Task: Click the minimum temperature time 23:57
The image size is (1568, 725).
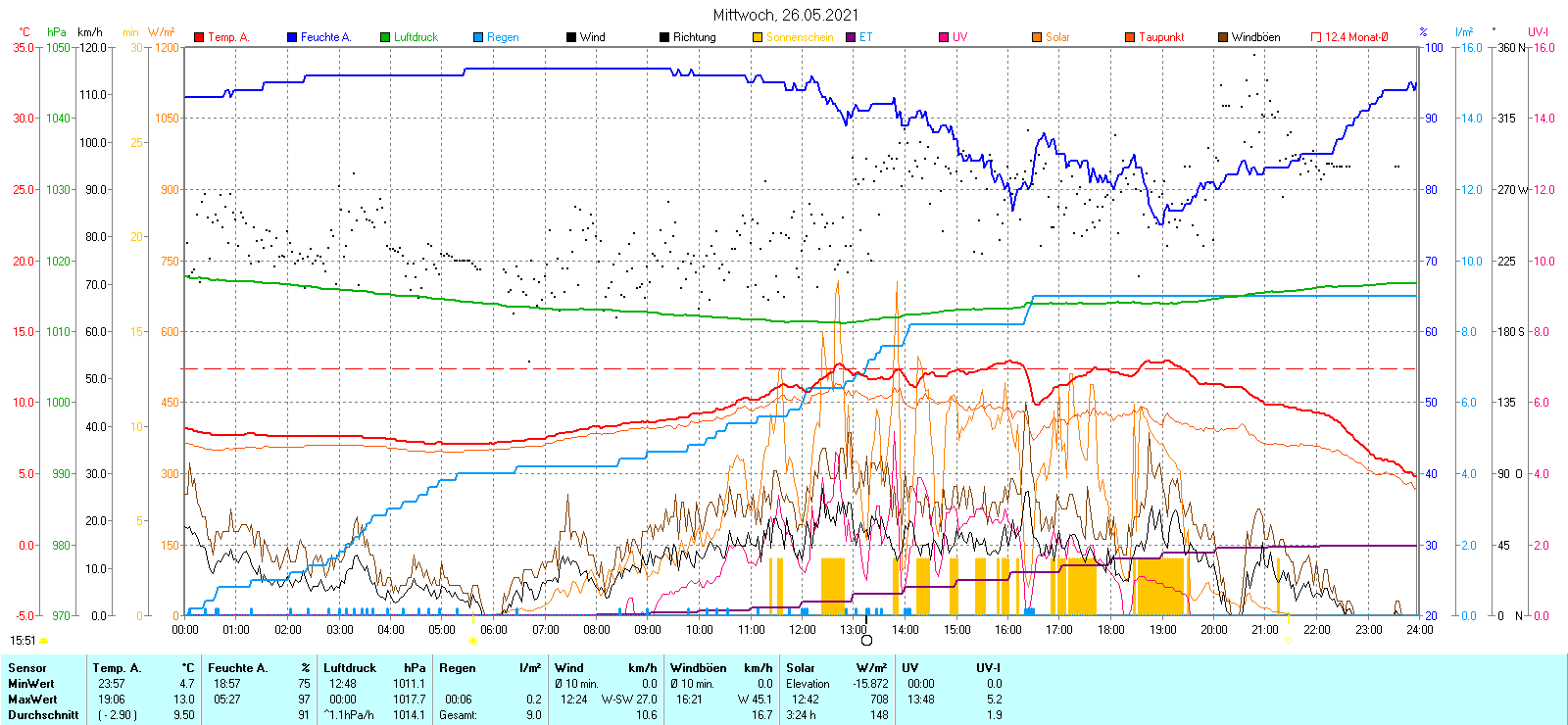Action: tap(112, 684)
